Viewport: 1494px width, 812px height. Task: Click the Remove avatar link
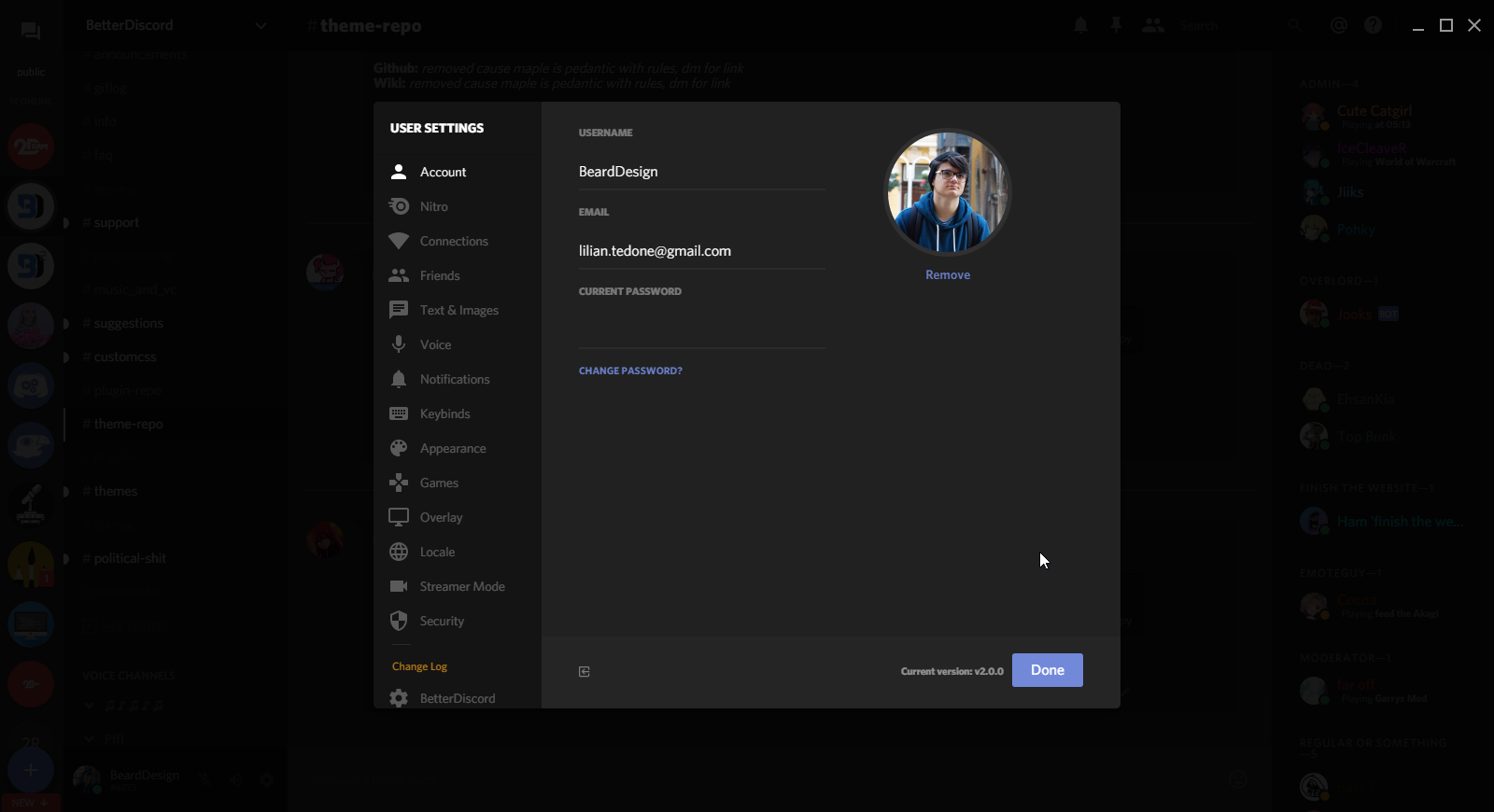pos(948,274)
